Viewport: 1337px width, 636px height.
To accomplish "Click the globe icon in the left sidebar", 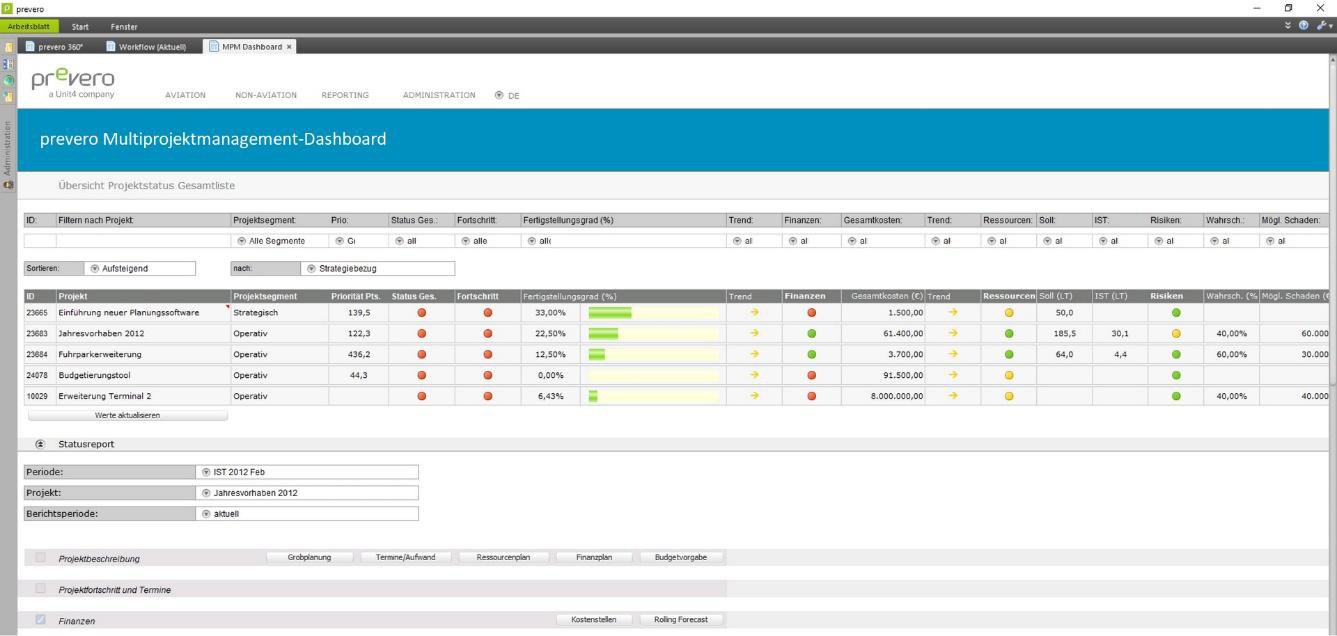I will click(8, 79).
